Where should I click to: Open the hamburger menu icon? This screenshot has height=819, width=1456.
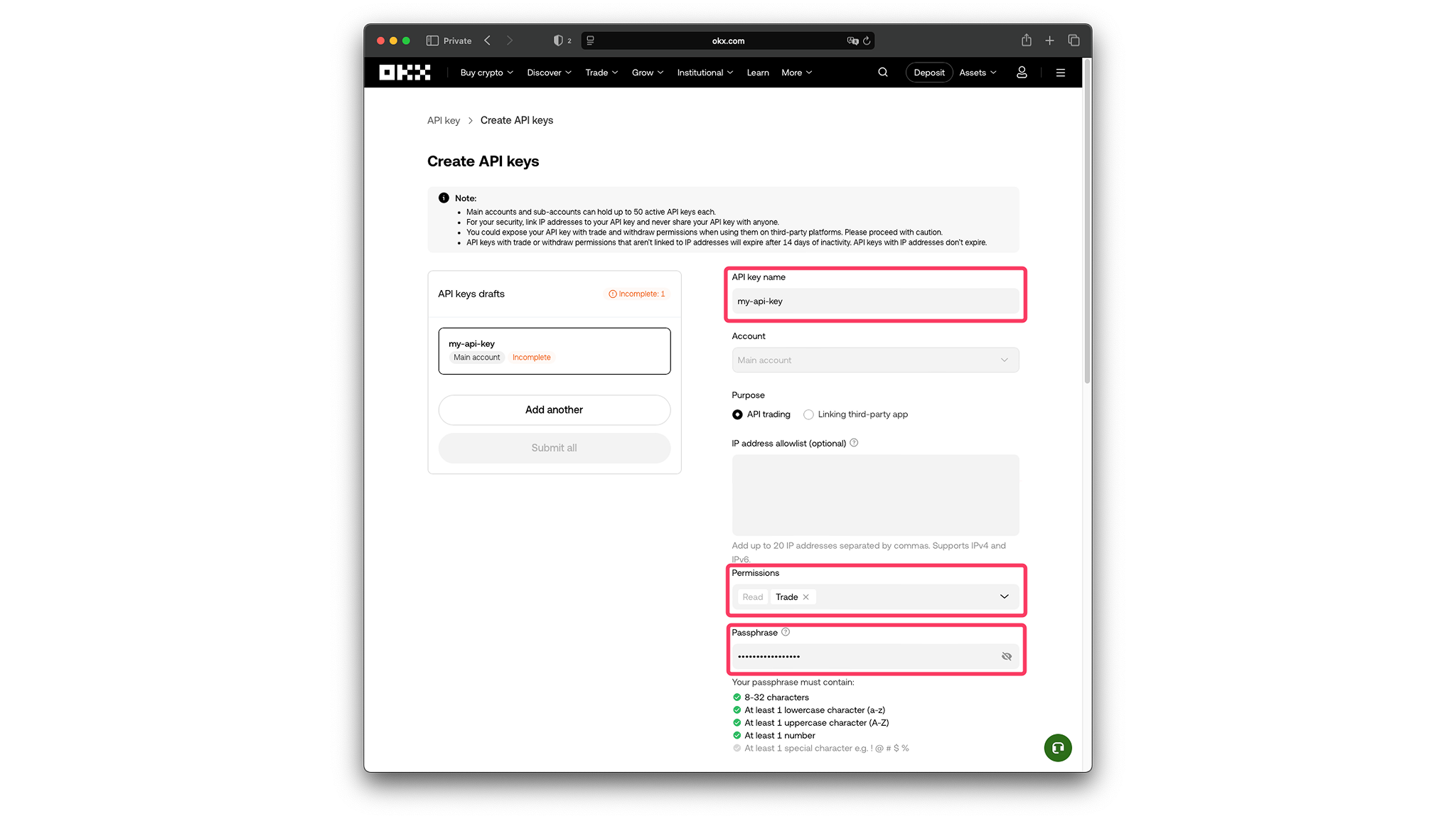pyautogui.click(x=1060, y=73)
